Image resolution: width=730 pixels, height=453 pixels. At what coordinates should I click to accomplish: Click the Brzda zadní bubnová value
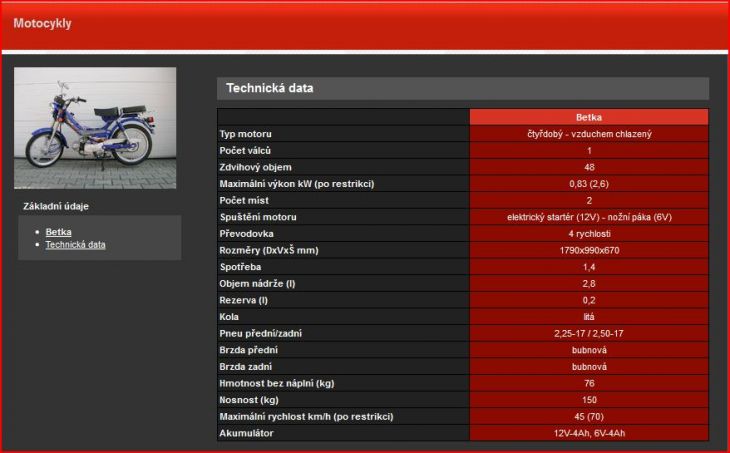(x=589, y=367)
